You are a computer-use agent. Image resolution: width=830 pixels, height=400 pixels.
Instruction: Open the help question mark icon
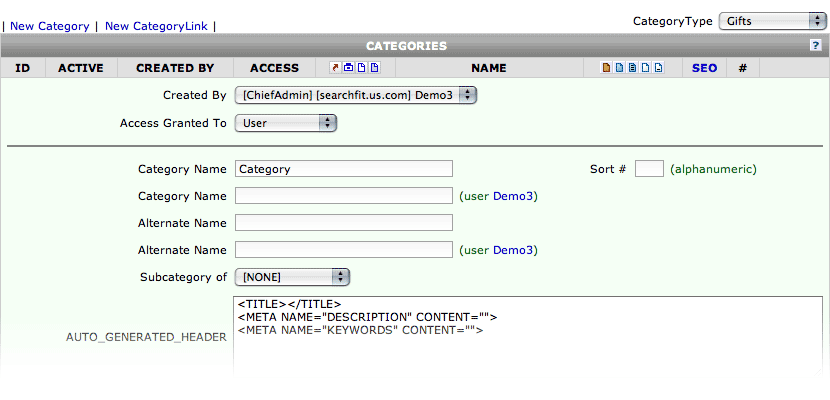point(816,46)
